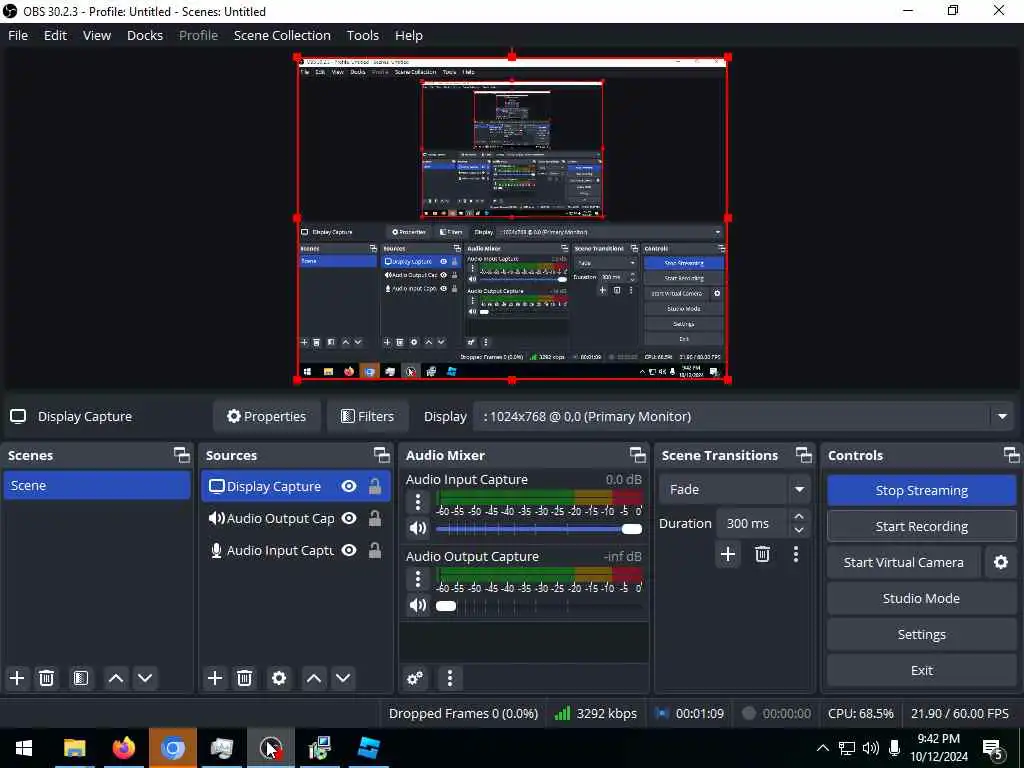Add a configurable scene transition
Viewport: 1024px width, 768px height.
(728, 554)
